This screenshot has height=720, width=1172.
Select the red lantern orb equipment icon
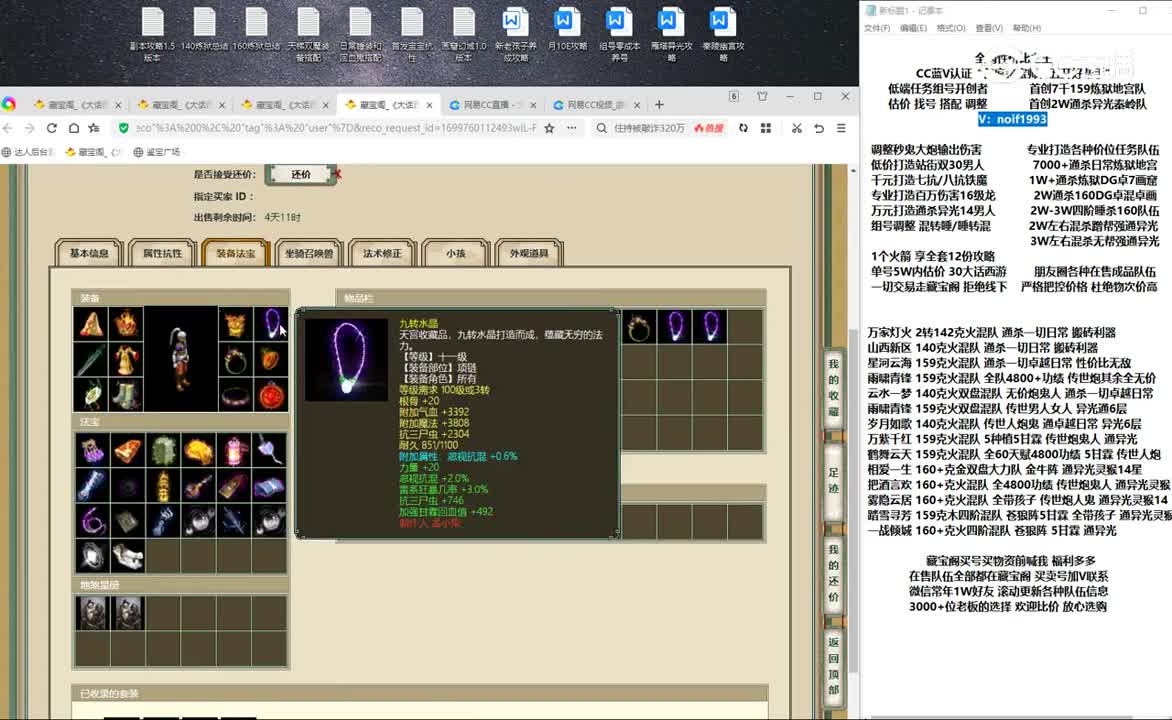[x=271, y=395]
